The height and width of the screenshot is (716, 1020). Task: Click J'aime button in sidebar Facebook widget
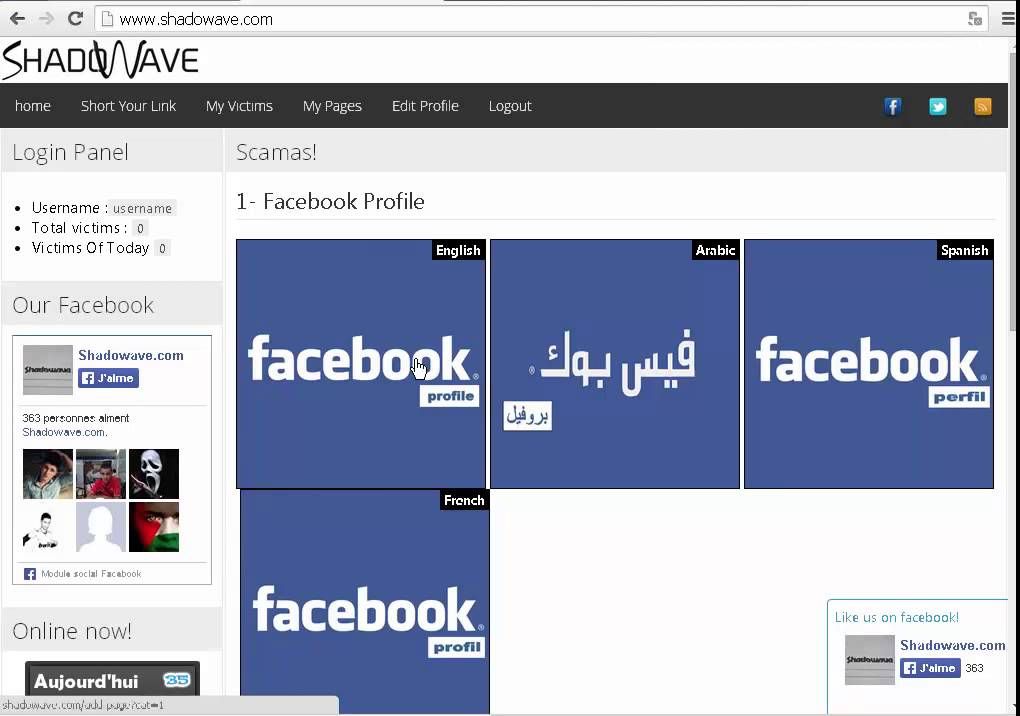click(108, 378)
